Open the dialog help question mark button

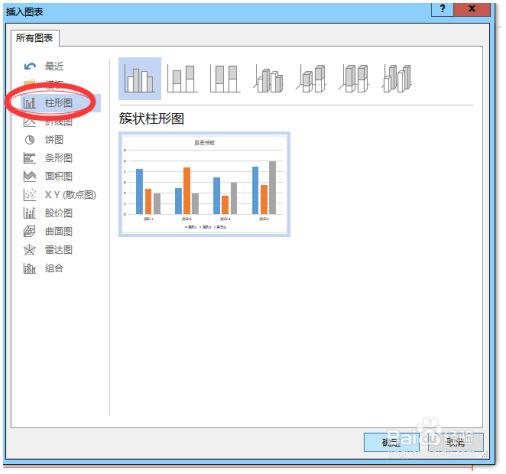[x=442, y=9]
